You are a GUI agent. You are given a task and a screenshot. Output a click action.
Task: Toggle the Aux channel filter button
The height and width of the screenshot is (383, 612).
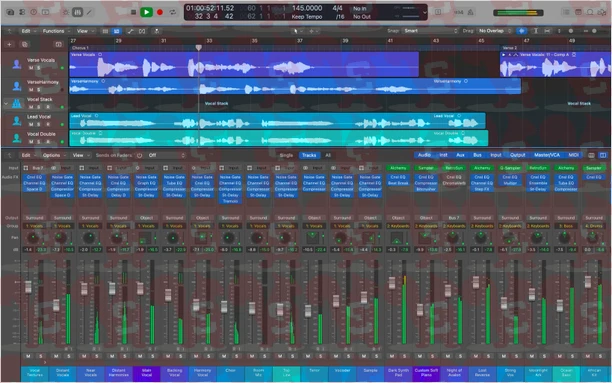(x=461, y=155)
